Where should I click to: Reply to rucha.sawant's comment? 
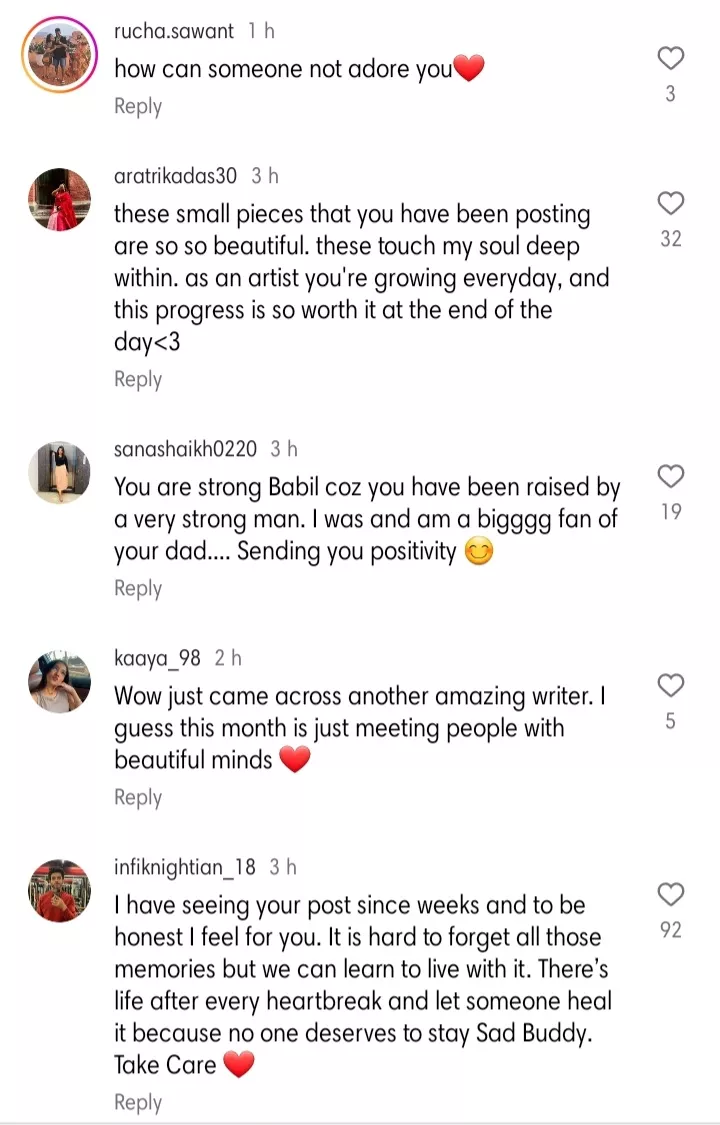tap(138, 106)
